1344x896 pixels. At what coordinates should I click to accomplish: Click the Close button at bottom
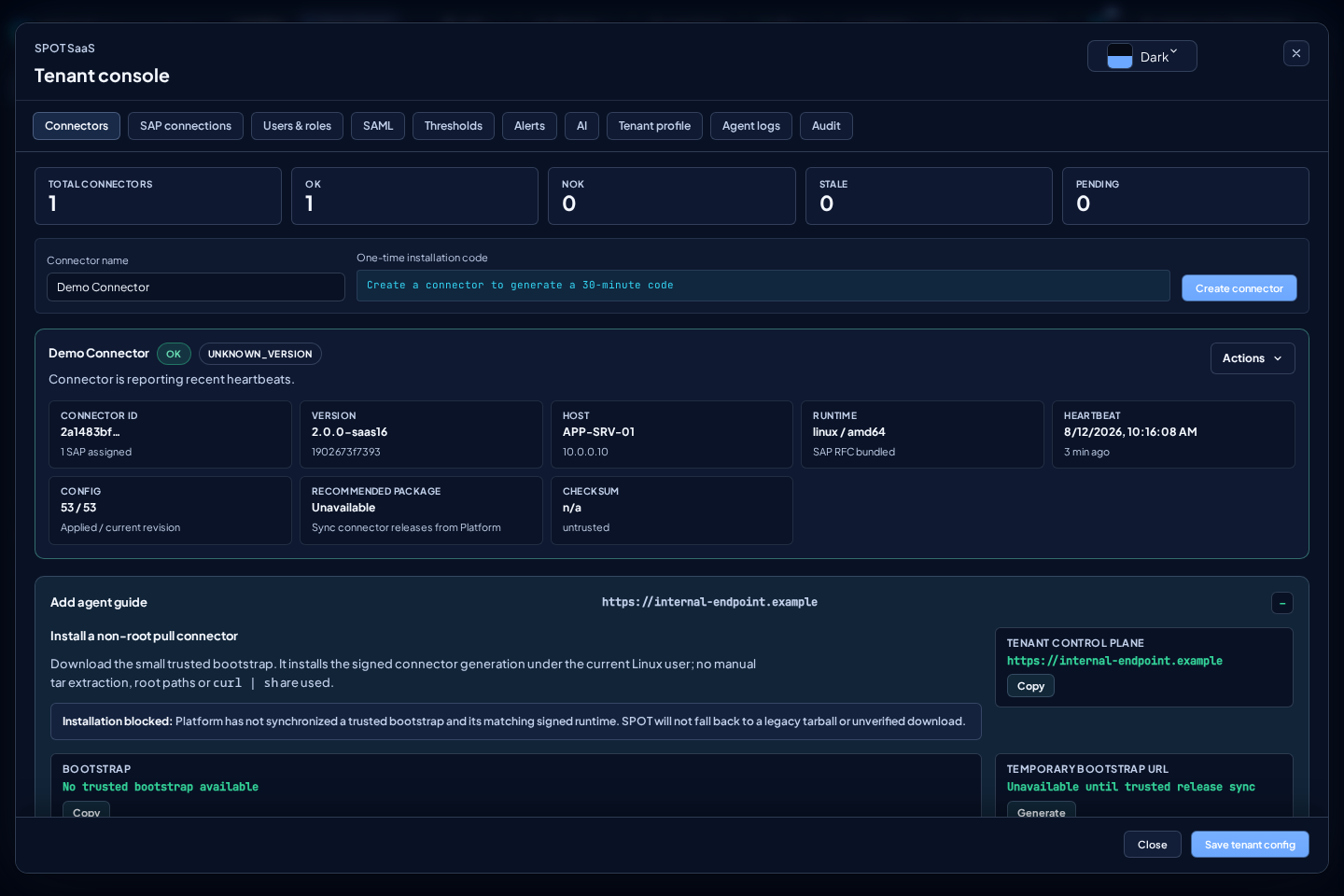tap(1152, 845)
